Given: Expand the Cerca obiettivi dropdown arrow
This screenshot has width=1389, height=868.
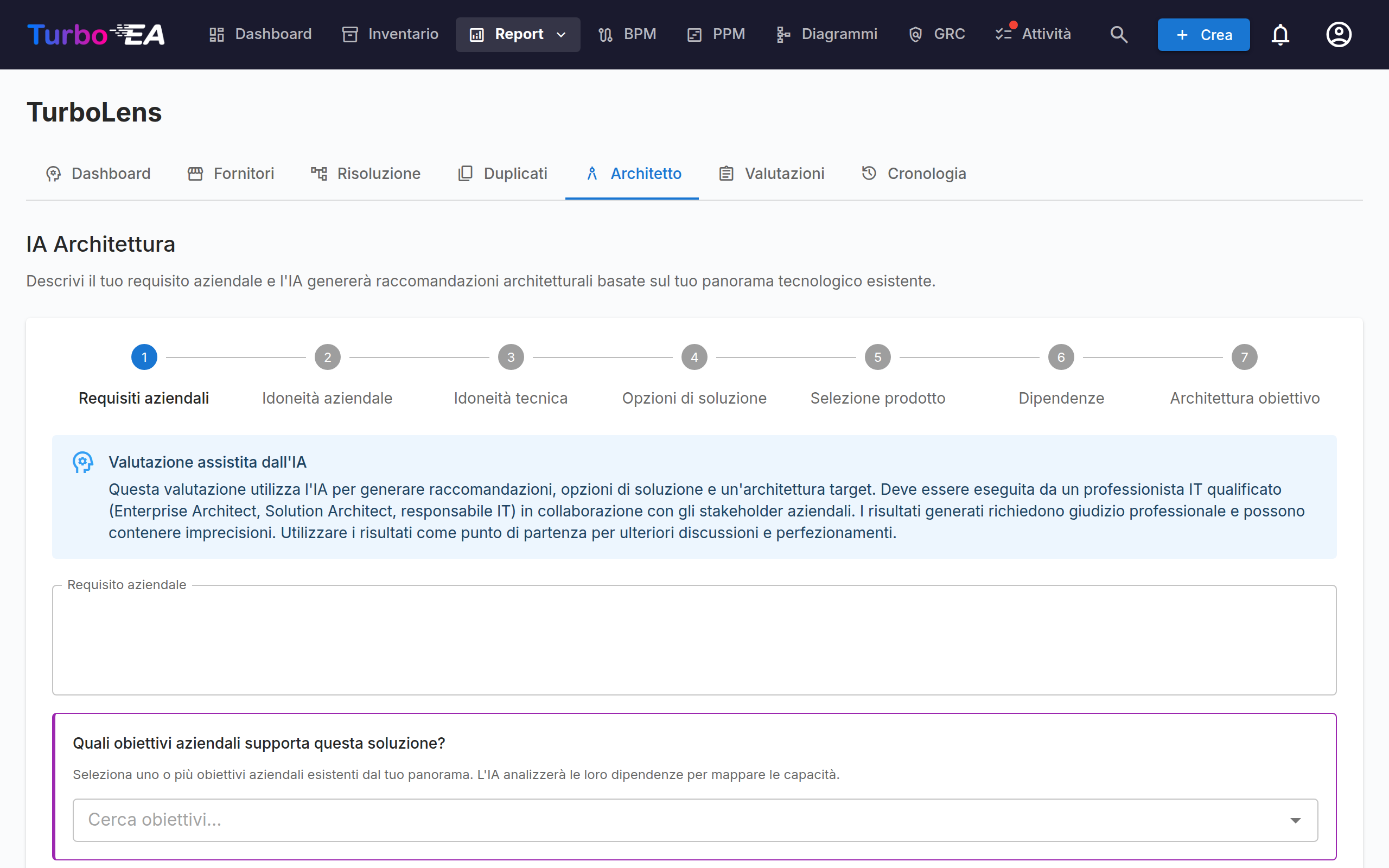Looking at the screenshot, I should coord(1296,820).
